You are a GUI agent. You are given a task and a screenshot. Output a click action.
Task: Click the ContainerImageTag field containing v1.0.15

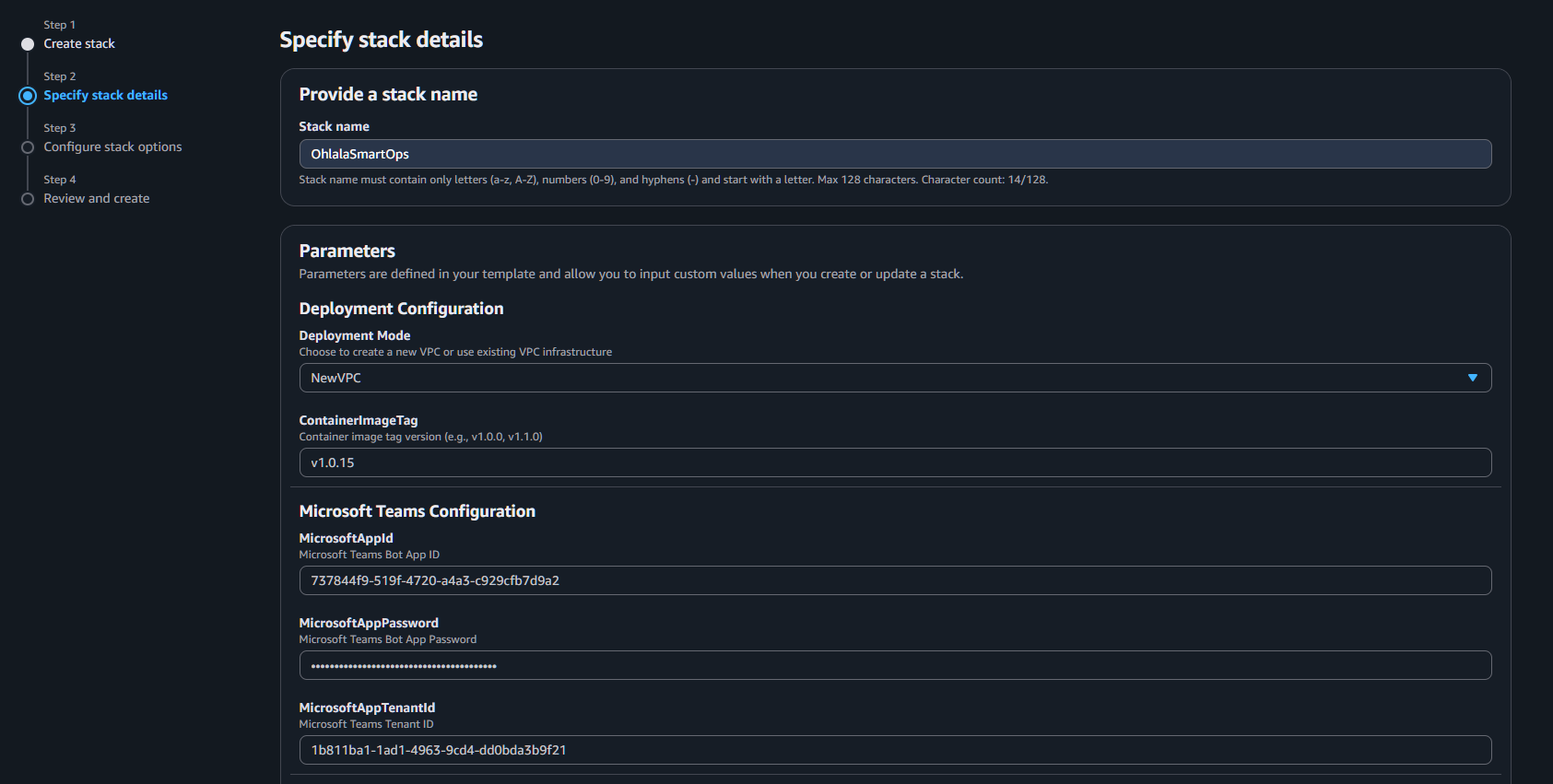pos(894,462)
